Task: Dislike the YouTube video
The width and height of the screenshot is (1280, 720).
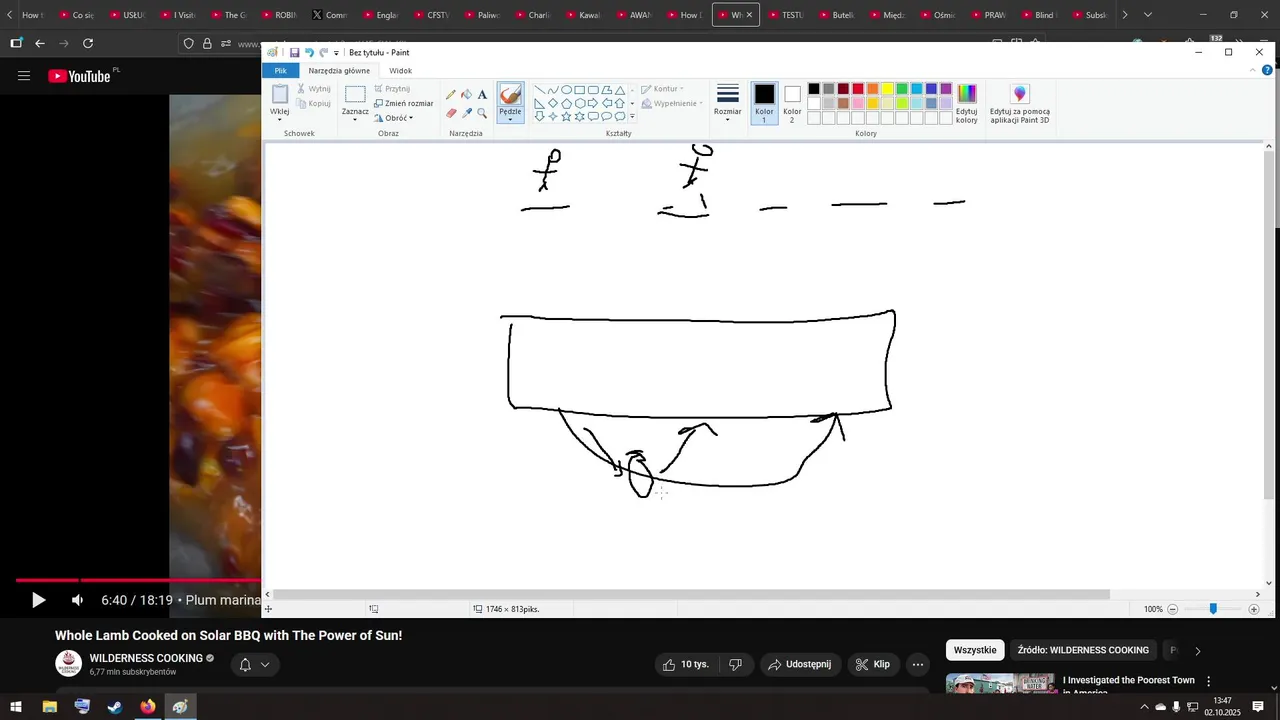Action: [736, 664]
